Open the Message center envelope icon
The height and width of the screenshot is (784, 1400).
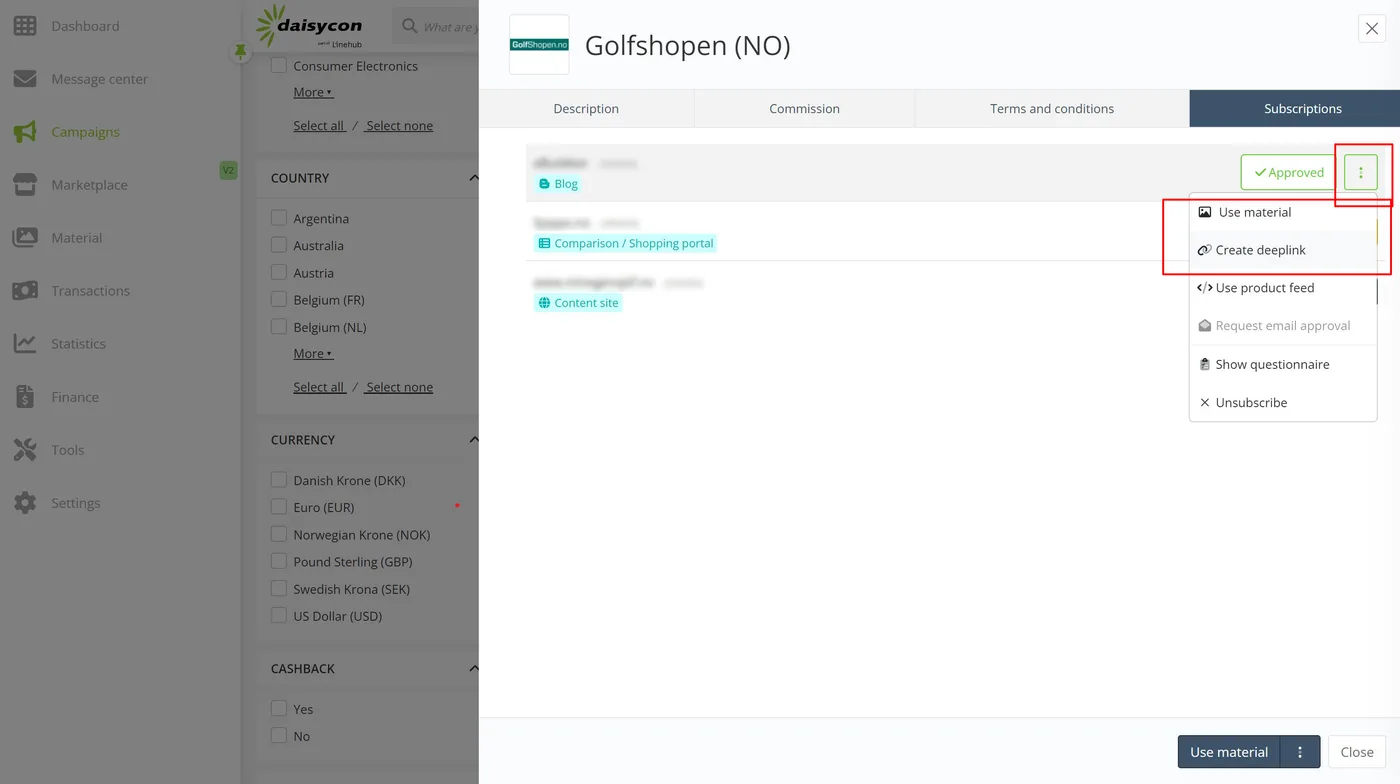pos(25,79)
